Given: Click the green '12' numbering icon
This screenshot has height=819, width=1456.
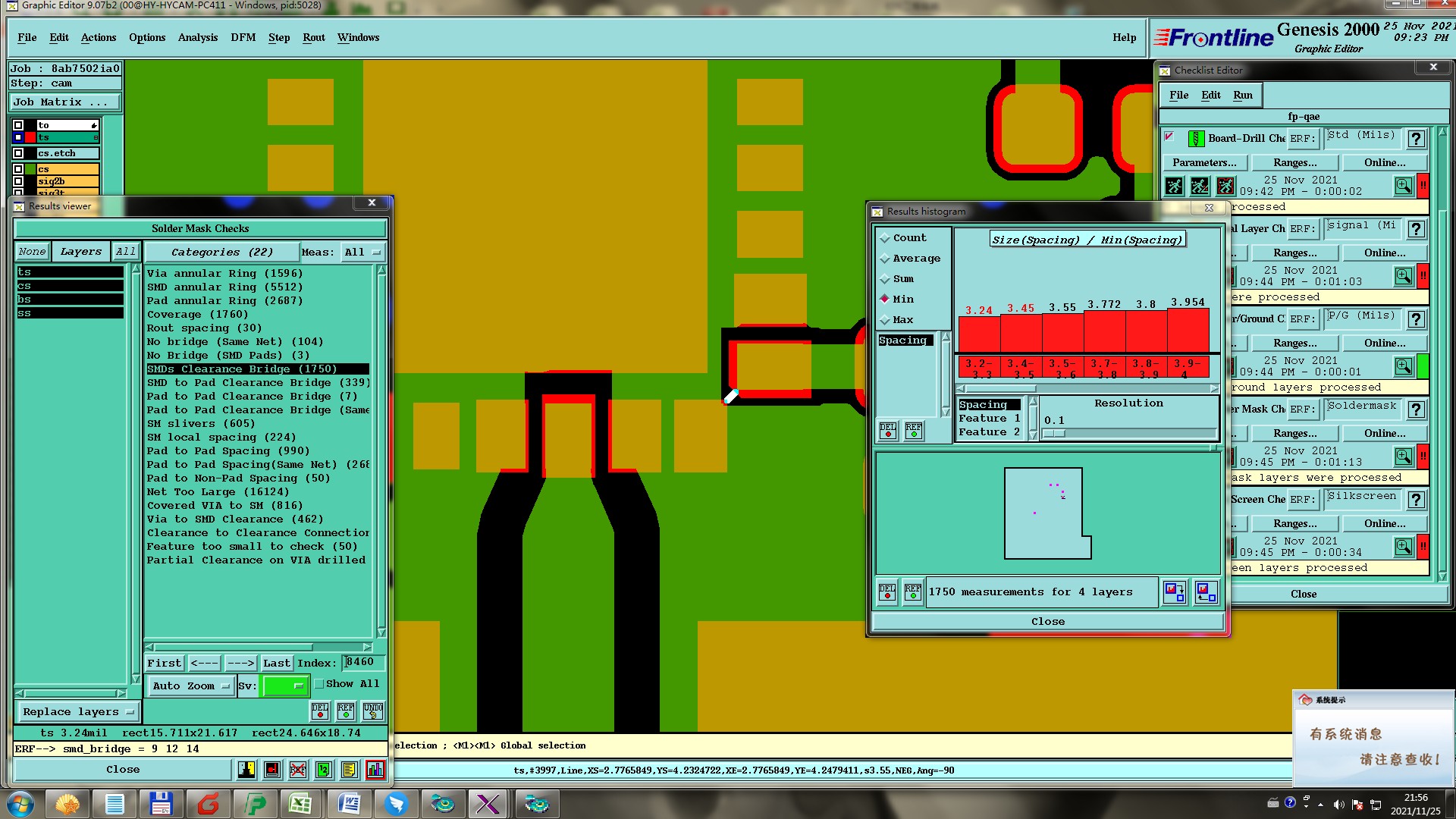Looking at the screenshot, I should coord(324,770).
